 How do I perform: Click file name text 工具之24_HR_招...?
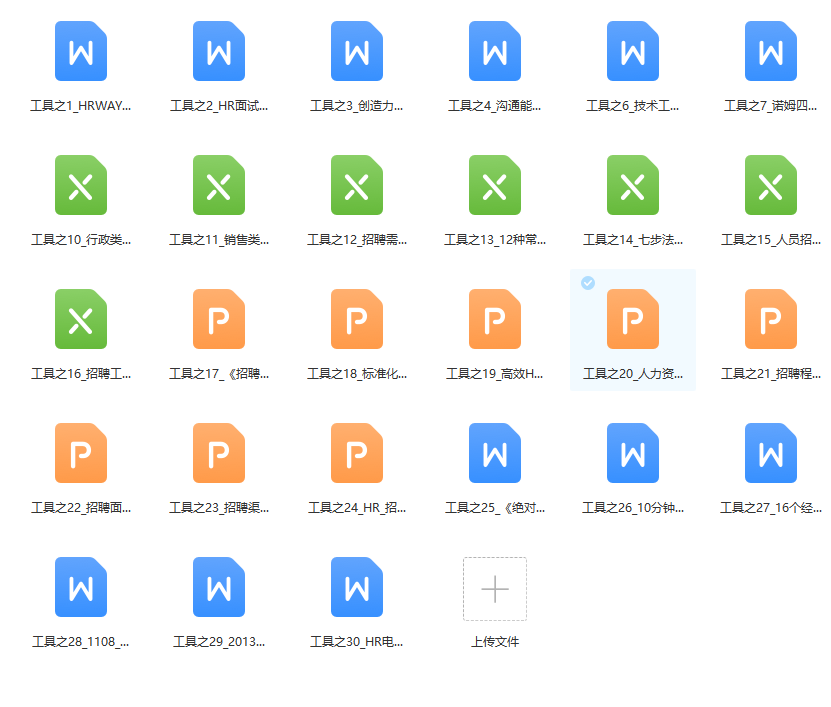(357, 508)
